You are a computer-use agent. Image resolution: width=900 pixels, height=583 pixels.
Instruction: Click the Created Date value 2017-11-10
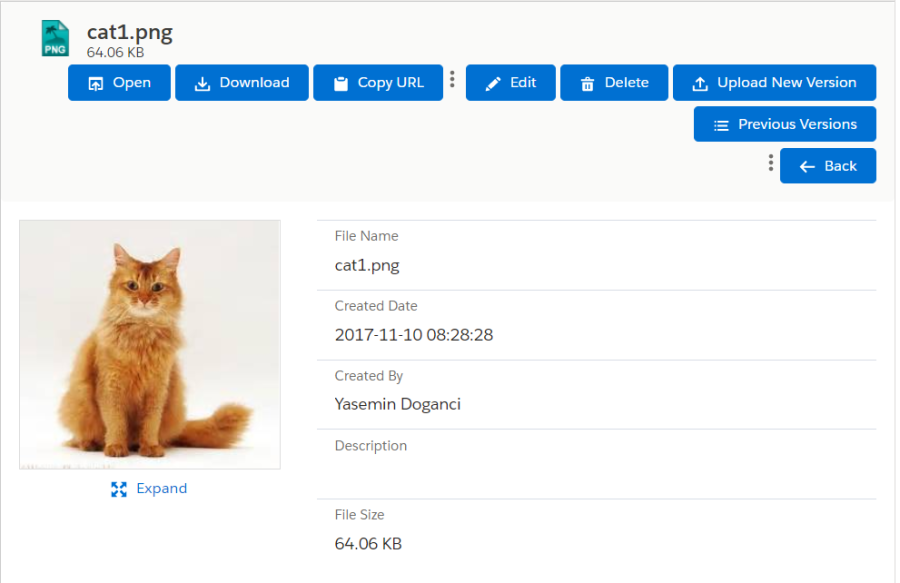pos(413,335)
